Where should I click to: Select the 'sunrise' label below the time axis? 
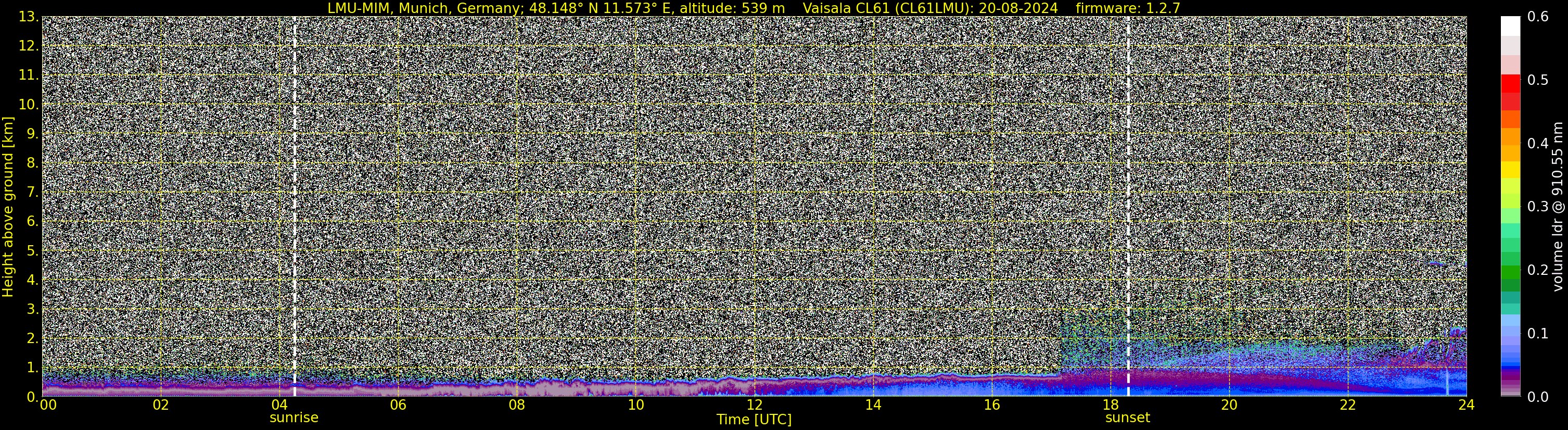(x=294, y=418)
